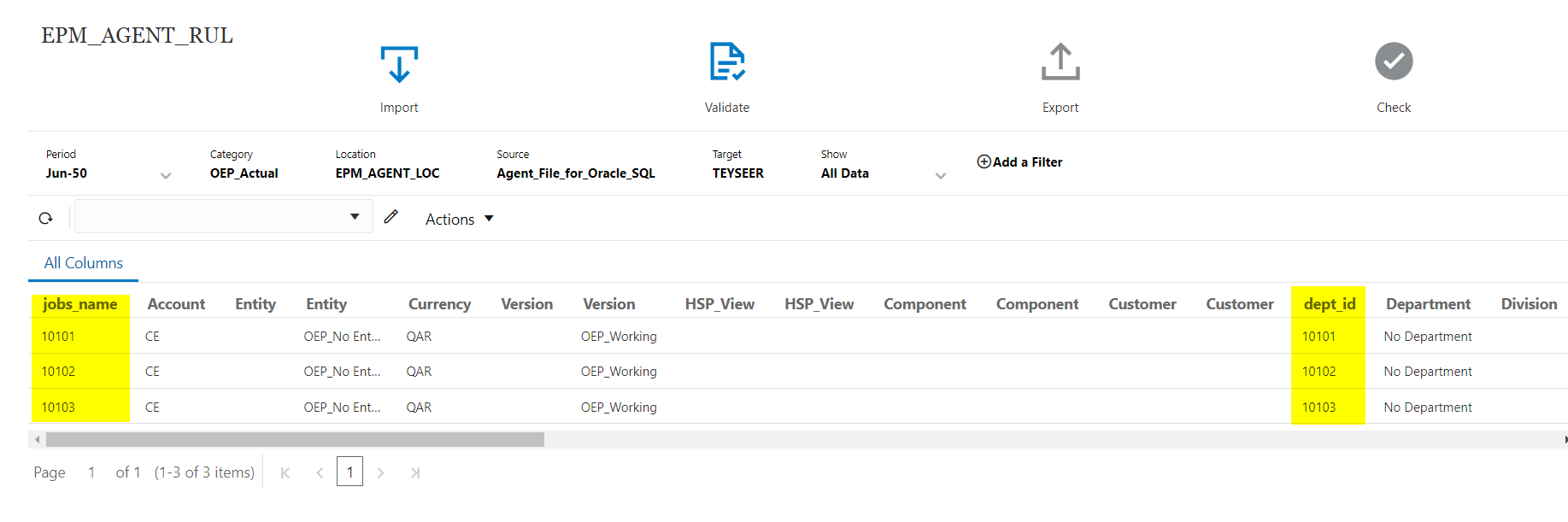Click the Import icon
The width and height of the screenshot is (1568, 522).
[x=399, y=64]
